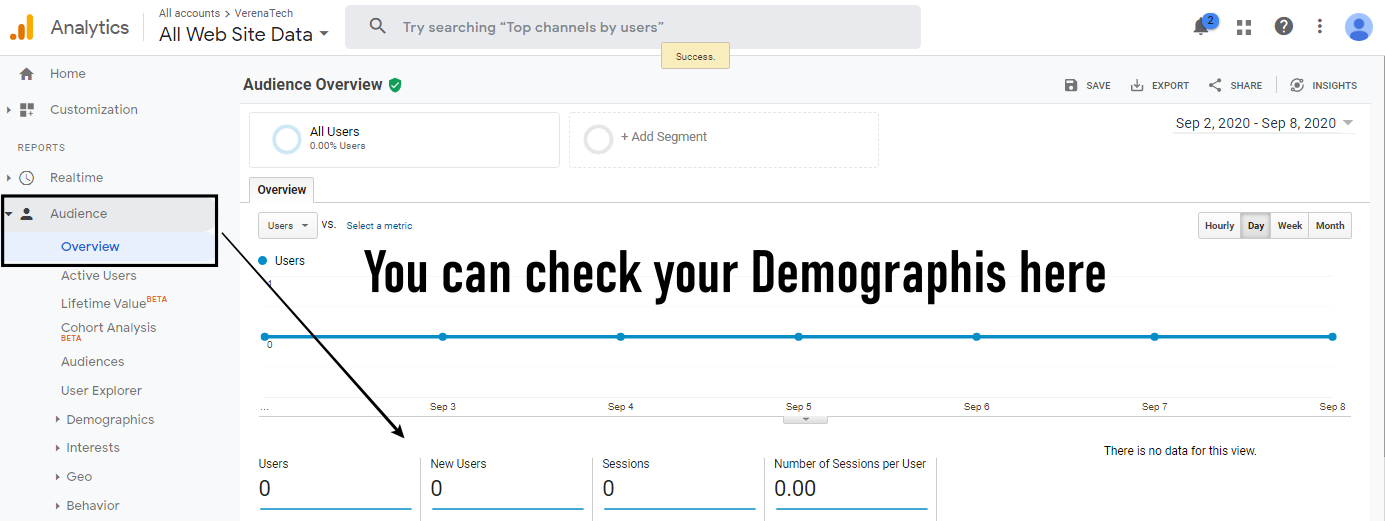Switch chart granularity to Month
This screenshot has height=521, width=1385.
click(x=1330, y=226)
